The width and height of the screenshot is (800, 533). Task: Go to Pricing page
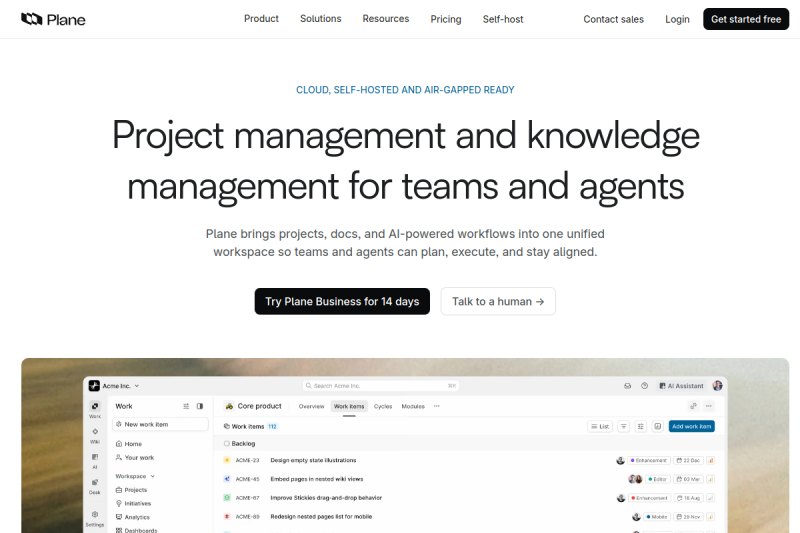446,19
